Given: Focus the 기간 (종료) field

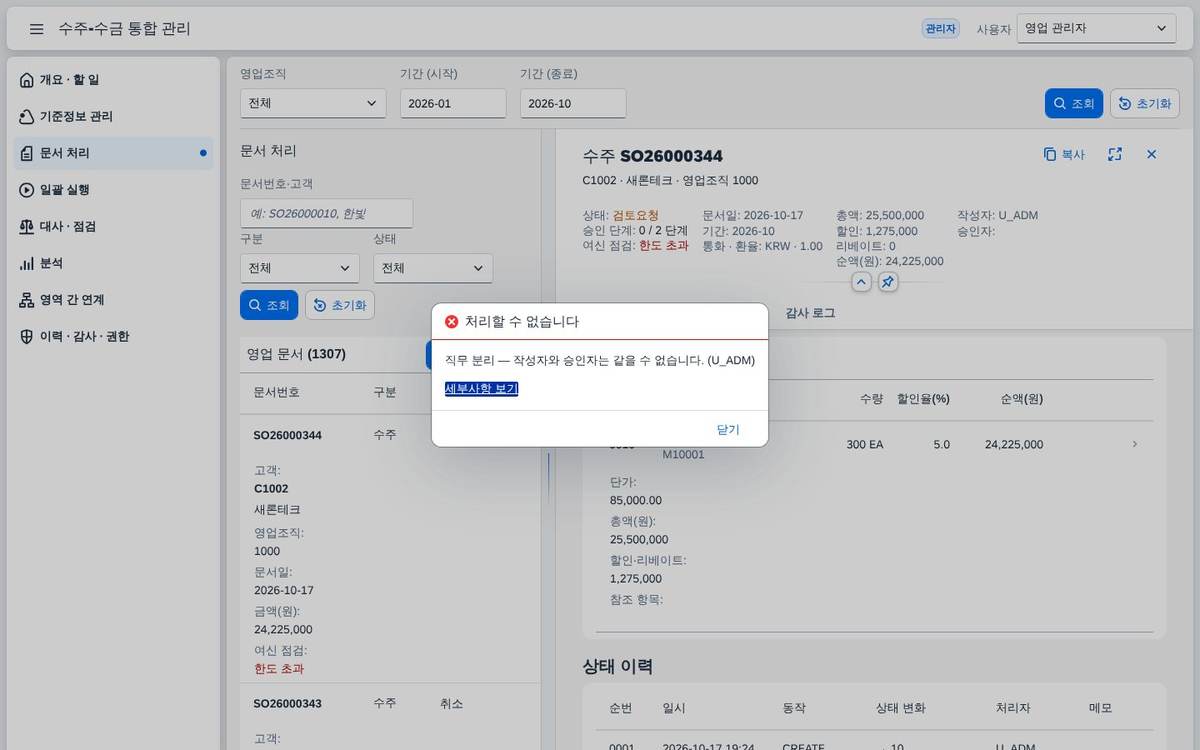Looking at the screenshot, I should click(x=573, y=103).
